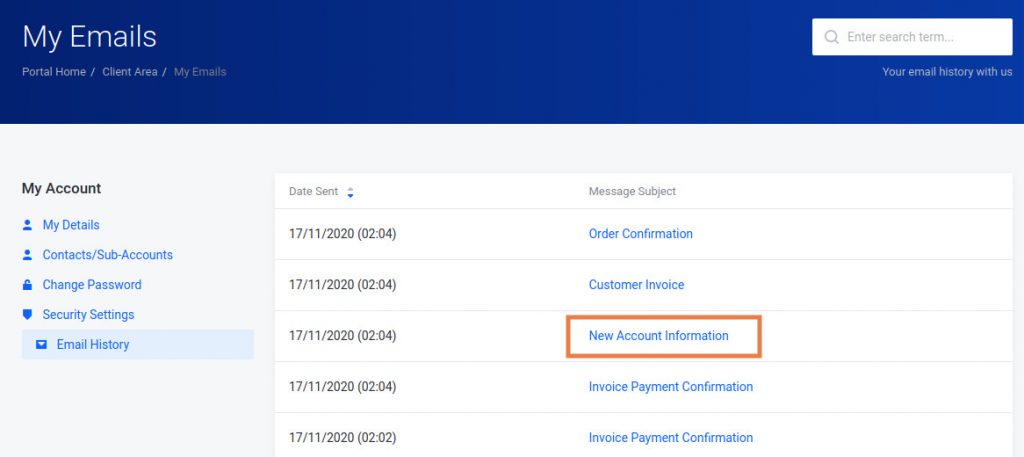Open Change Password page
This screenshot has width=1024, height=457.
click(x=92, y=285)
